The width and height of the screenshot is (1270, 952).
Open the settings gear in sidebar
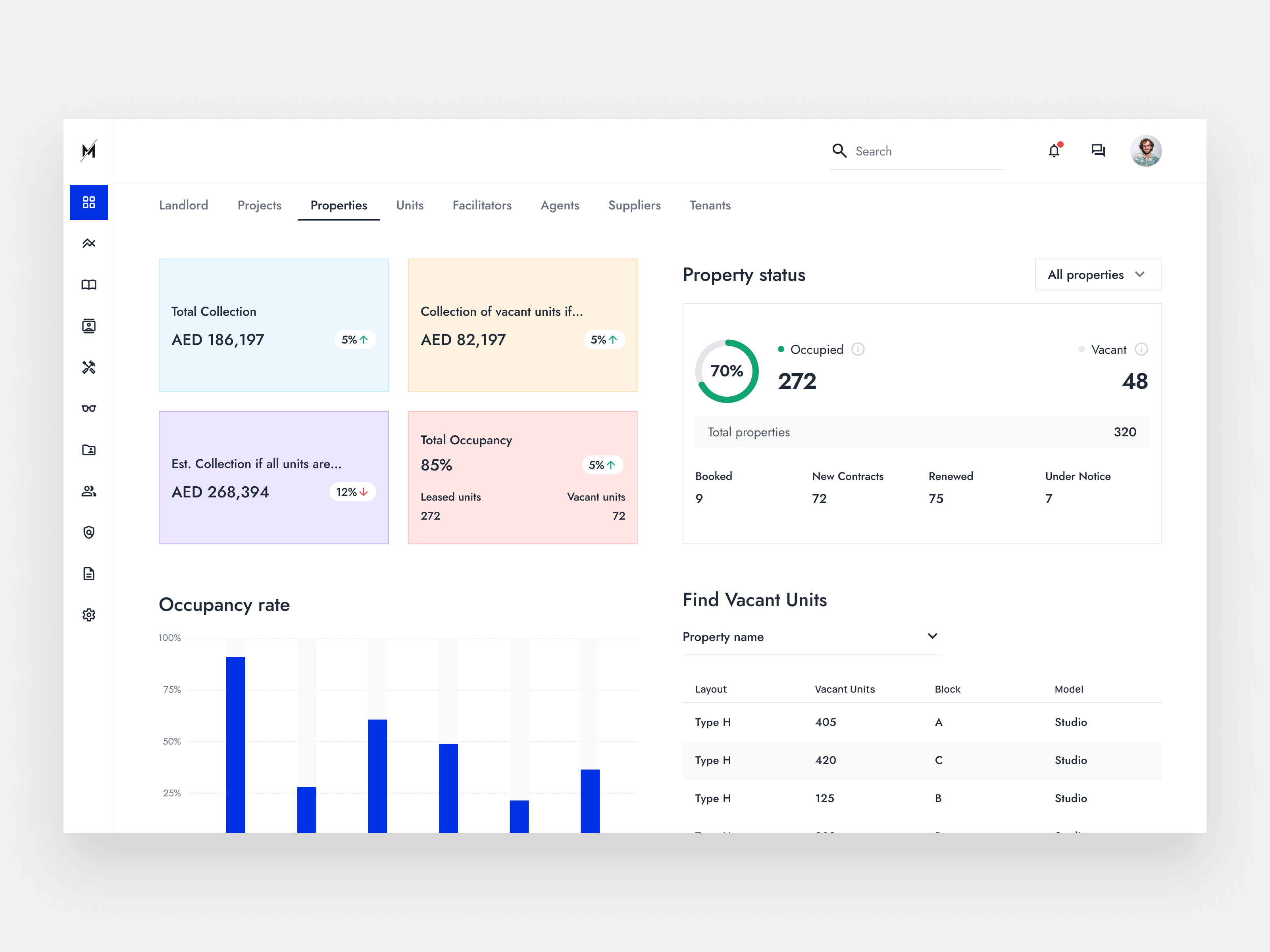89,615
